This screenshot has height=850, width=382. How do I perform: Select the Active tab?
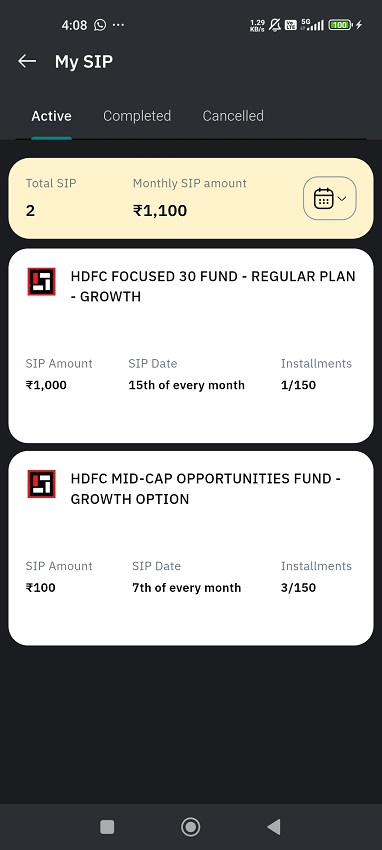point(51,116)
